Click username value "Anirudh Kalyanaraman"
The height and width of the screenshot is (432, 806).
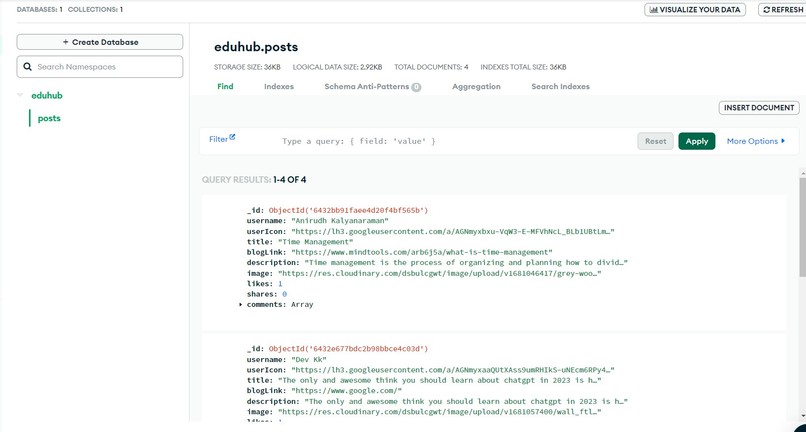click(341, 221)
